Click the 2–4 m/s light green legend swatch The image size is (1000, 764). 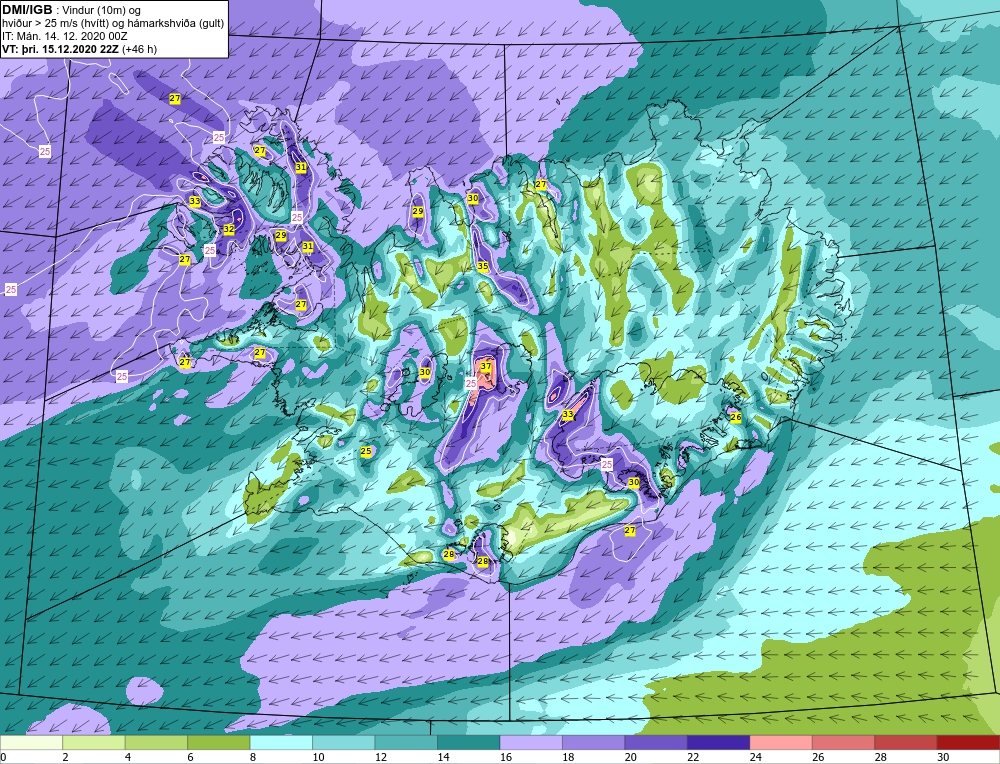94,743
